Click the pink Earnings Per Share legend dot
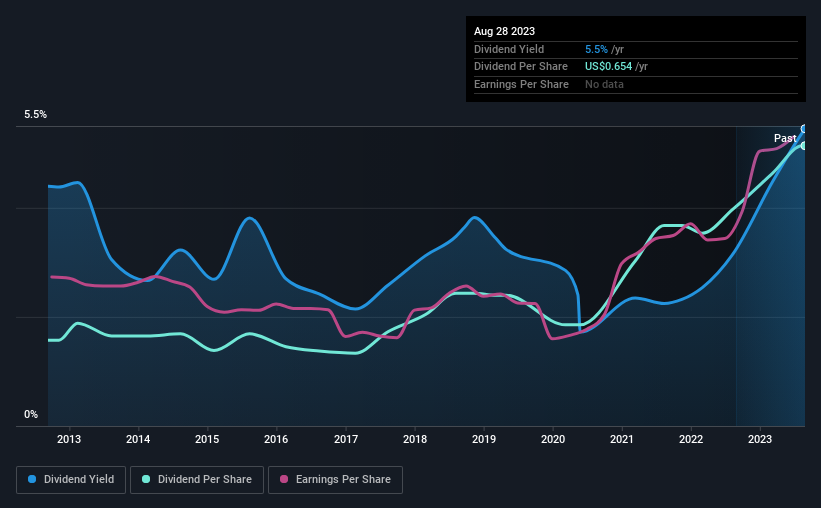The image size is (821, 508). [284, 479]
